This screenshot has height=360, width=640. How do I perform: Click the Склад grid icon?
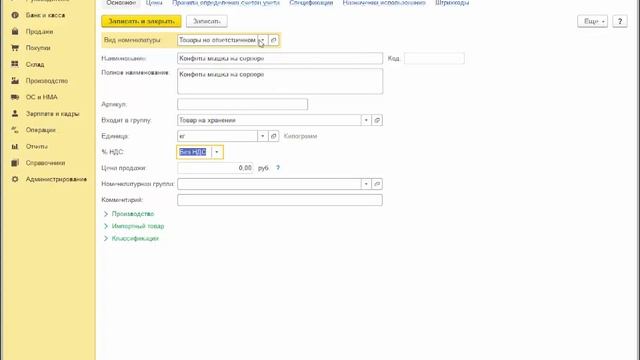pos(15,64)
